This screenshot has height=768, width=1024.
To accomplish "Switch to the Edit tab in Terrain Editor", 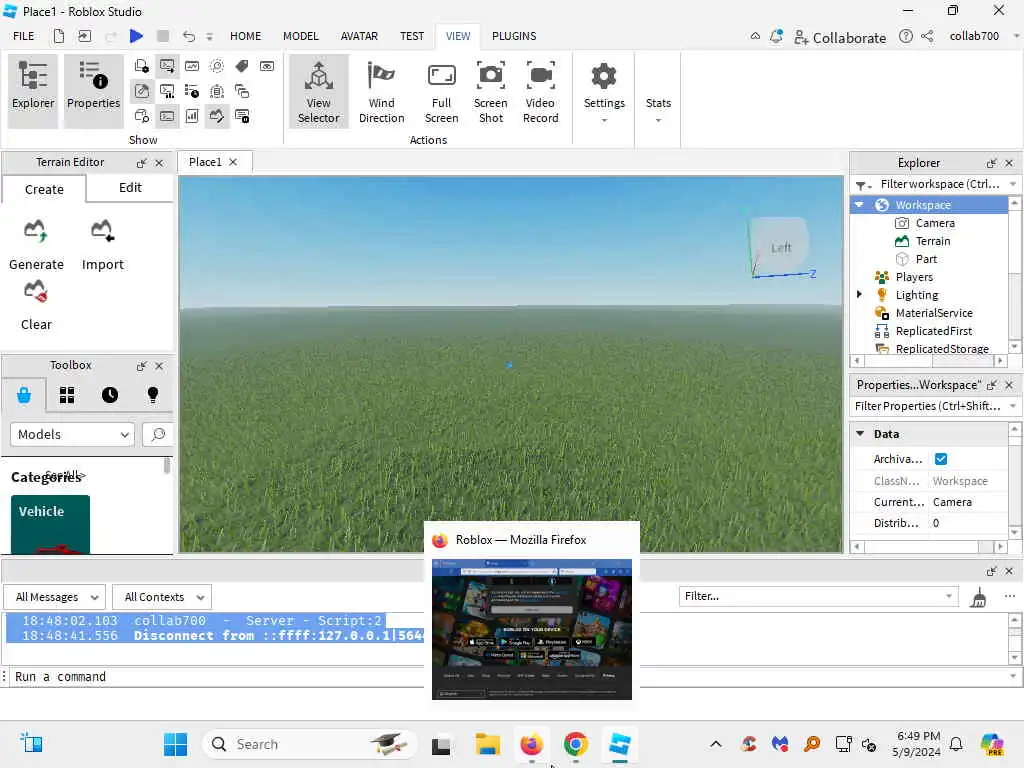I will (x=130, y=188).
